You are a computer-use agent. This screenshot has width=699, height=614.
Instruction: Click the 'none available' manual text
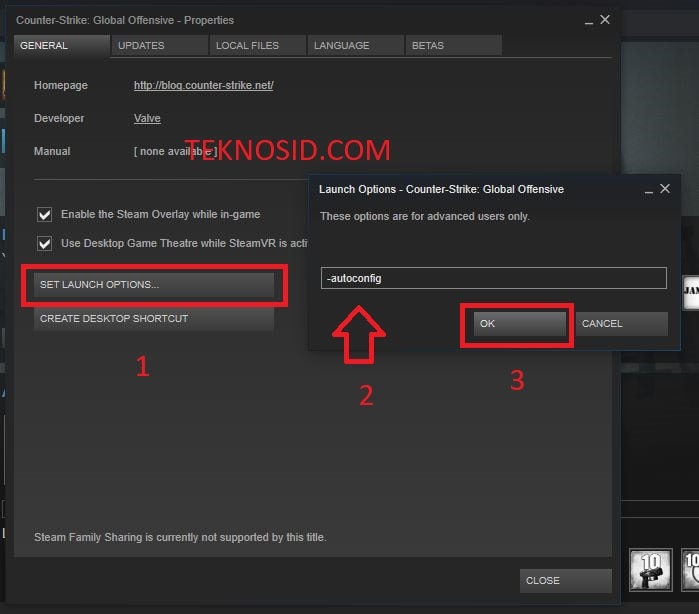pyautogui.click(x=175, y=152)
